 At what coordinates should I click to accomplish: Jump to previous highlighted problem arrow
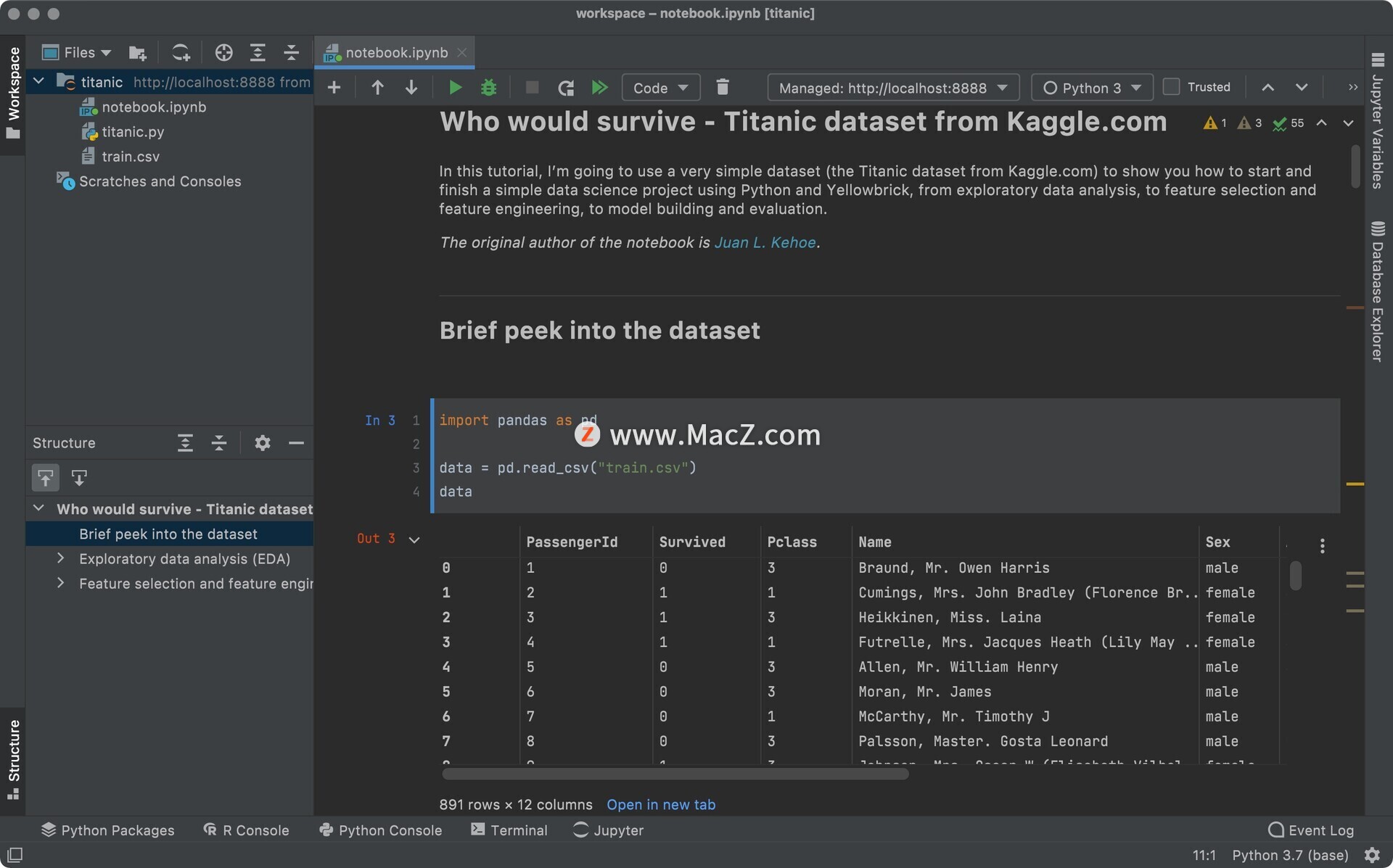[x=1322, y=123]
